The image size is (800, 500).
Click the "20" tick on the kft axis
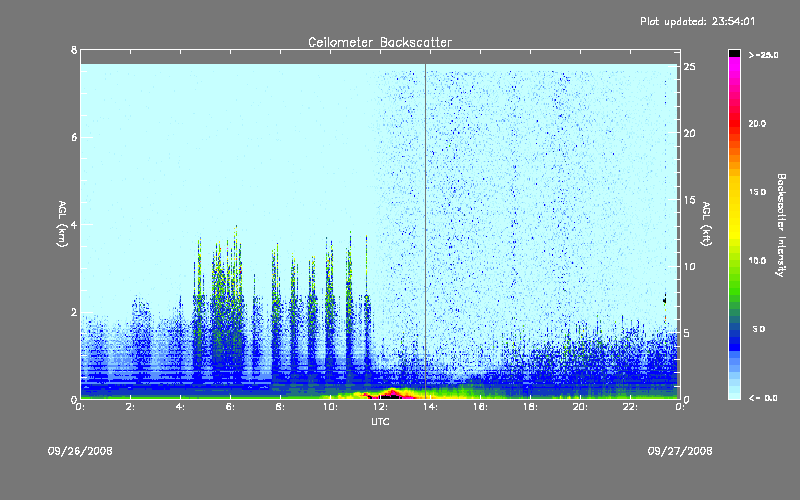689,133
